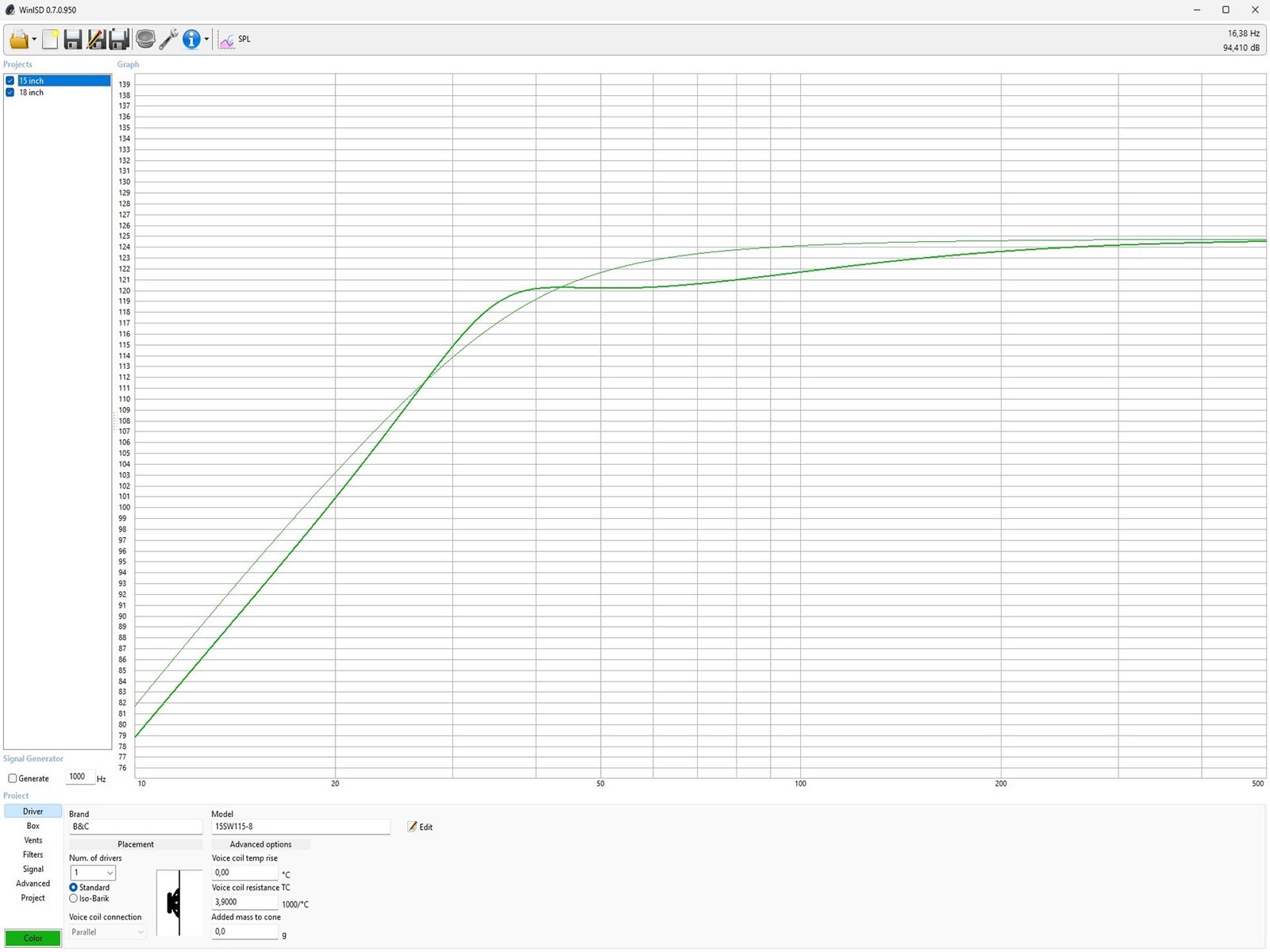The image size is (1270, 952).
Task: Go to the Filters section
Action: coord(33,854)
